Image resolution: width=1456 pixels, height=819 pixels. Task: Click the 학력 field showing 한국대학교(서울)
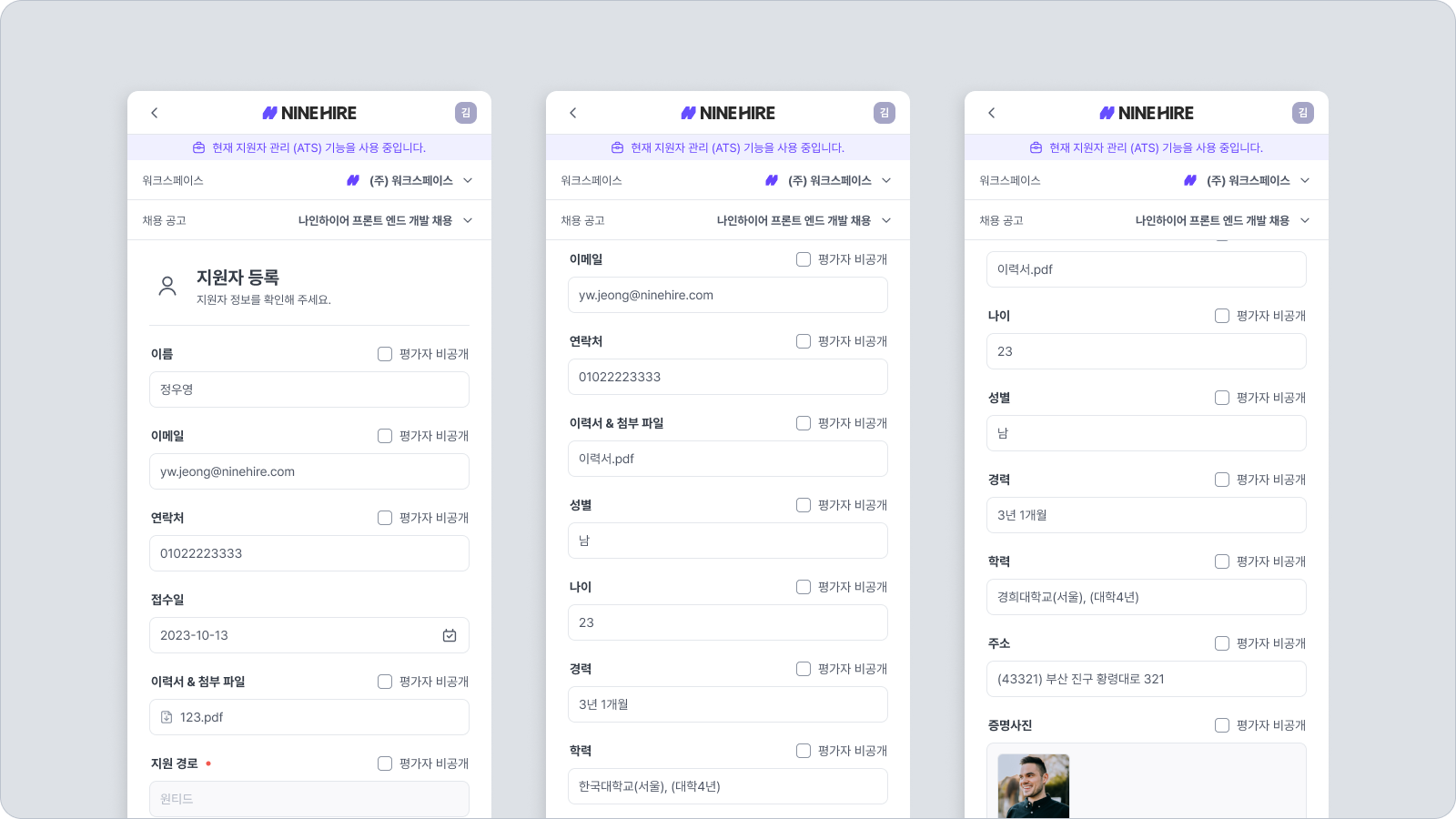(728, 786)
